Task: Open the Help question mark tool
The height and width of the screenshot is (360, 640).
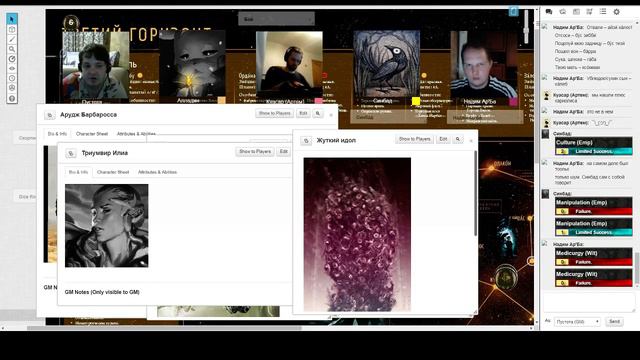Action: tap(12, 98)
